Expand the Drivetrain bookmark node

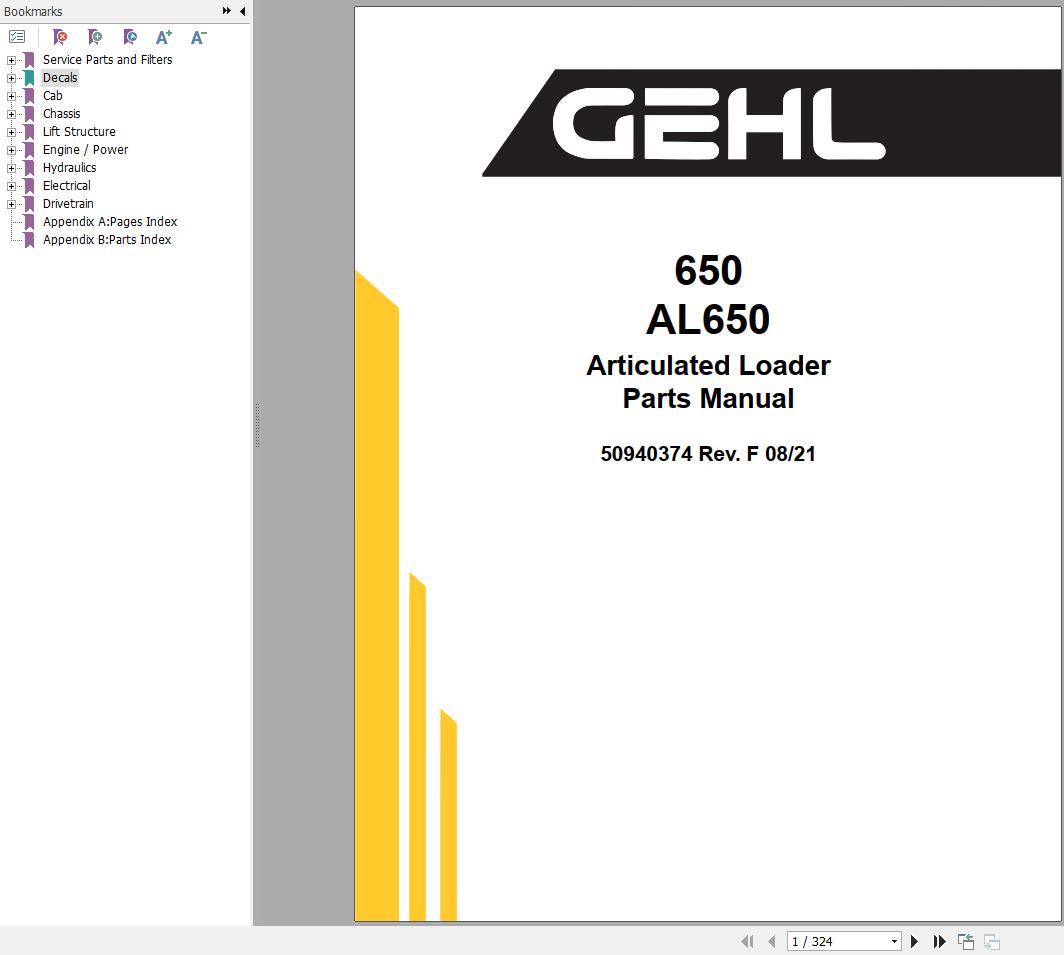click(x=11, y=204)
